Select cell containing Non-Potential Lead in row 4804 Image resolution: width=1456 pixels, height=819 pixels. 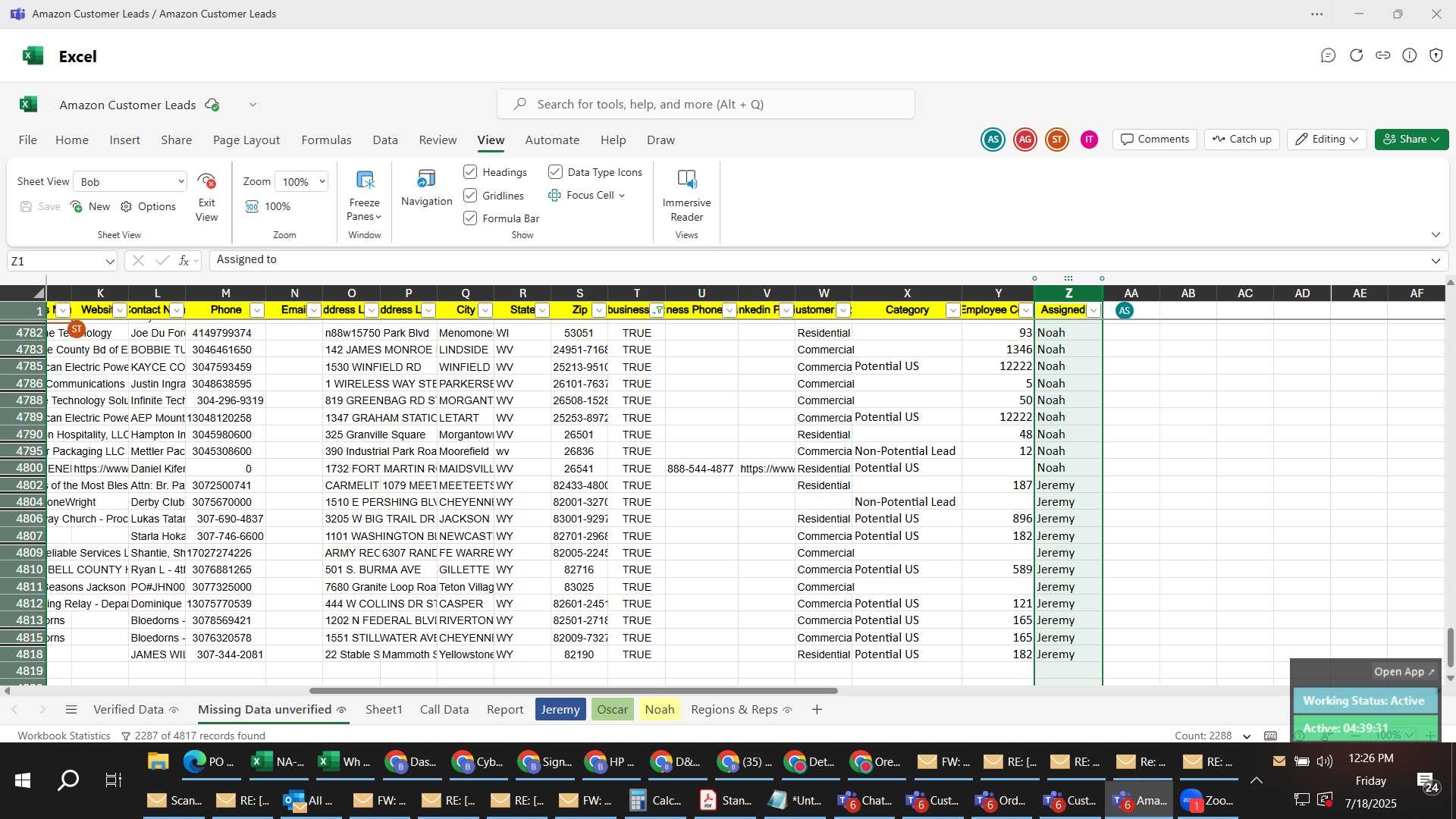point(907,502)
